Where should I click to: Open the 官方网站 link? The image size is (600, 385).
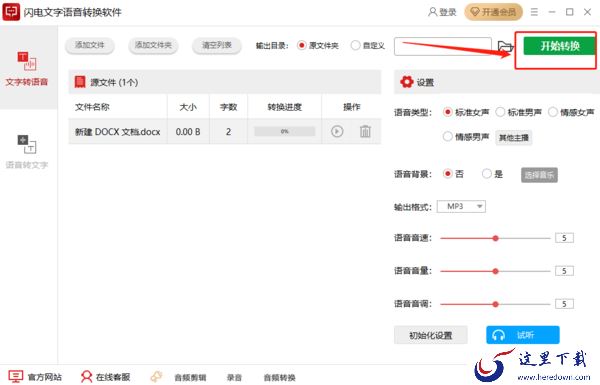(x=35, y=377)
